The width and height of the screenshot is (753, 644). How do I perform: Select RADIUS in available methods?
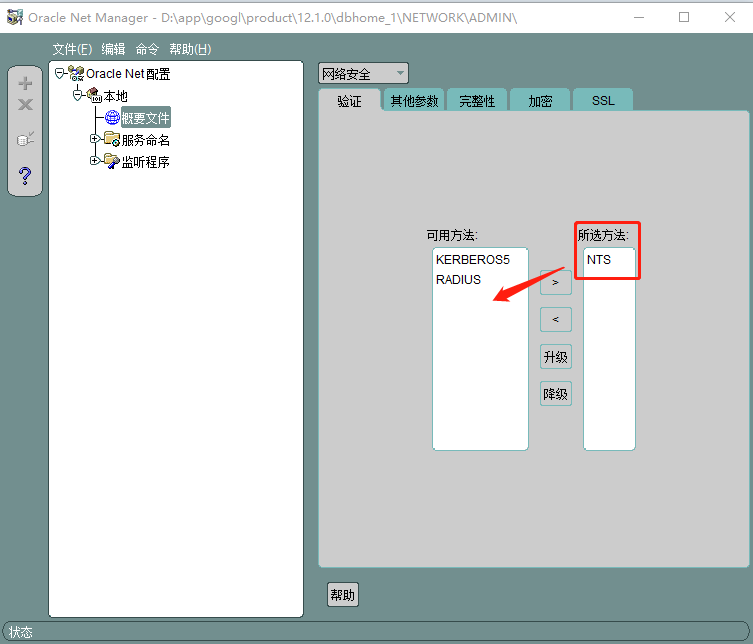pos(458,279)
